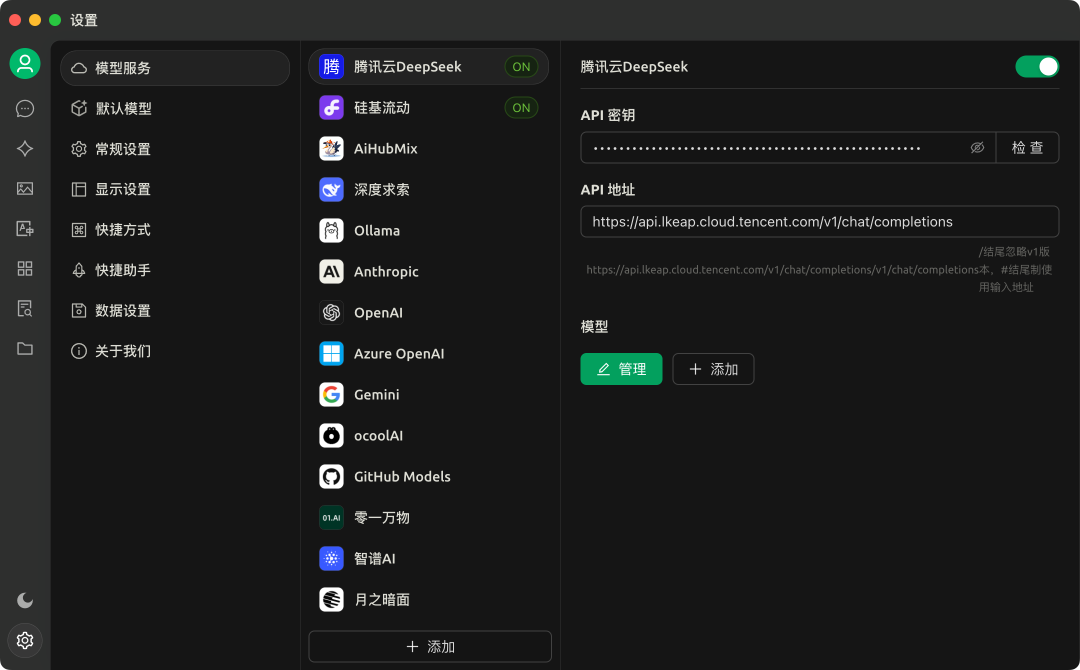Select the 硅基流动 provider icon

coord(331,107)
